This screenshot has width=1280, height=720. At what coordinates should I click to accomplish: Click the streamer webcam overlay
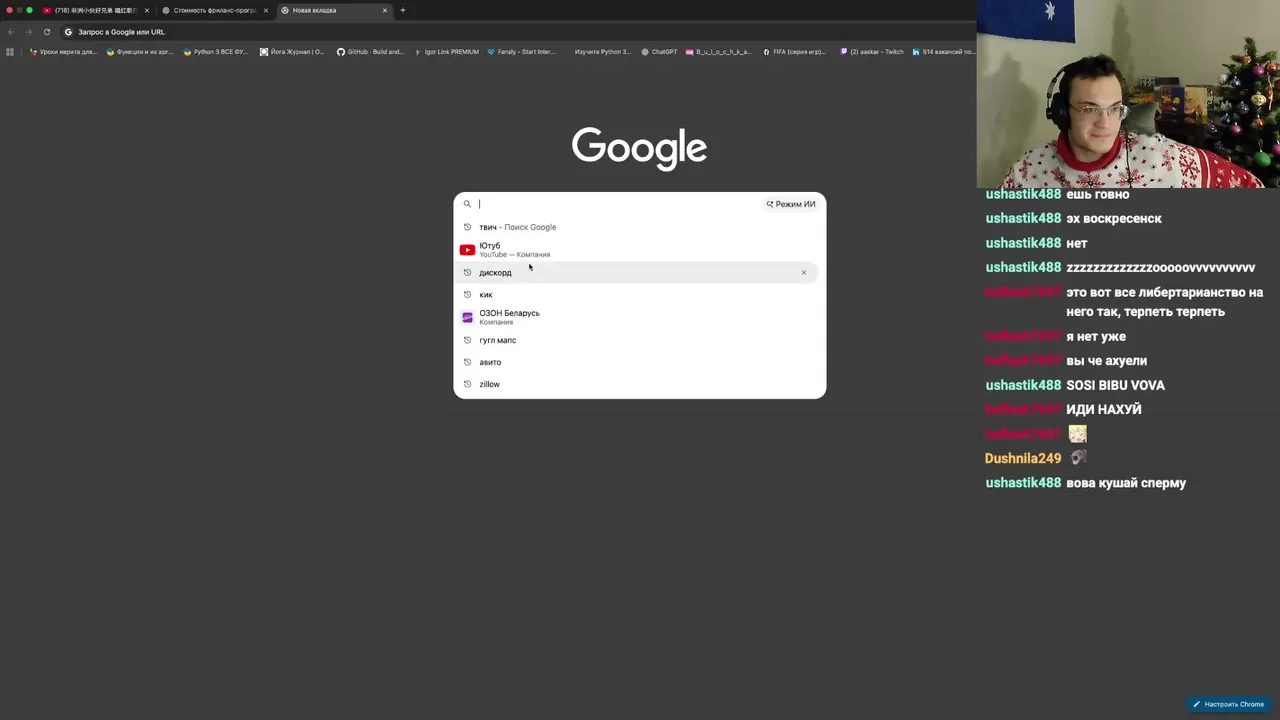(x=1128, y=94)
